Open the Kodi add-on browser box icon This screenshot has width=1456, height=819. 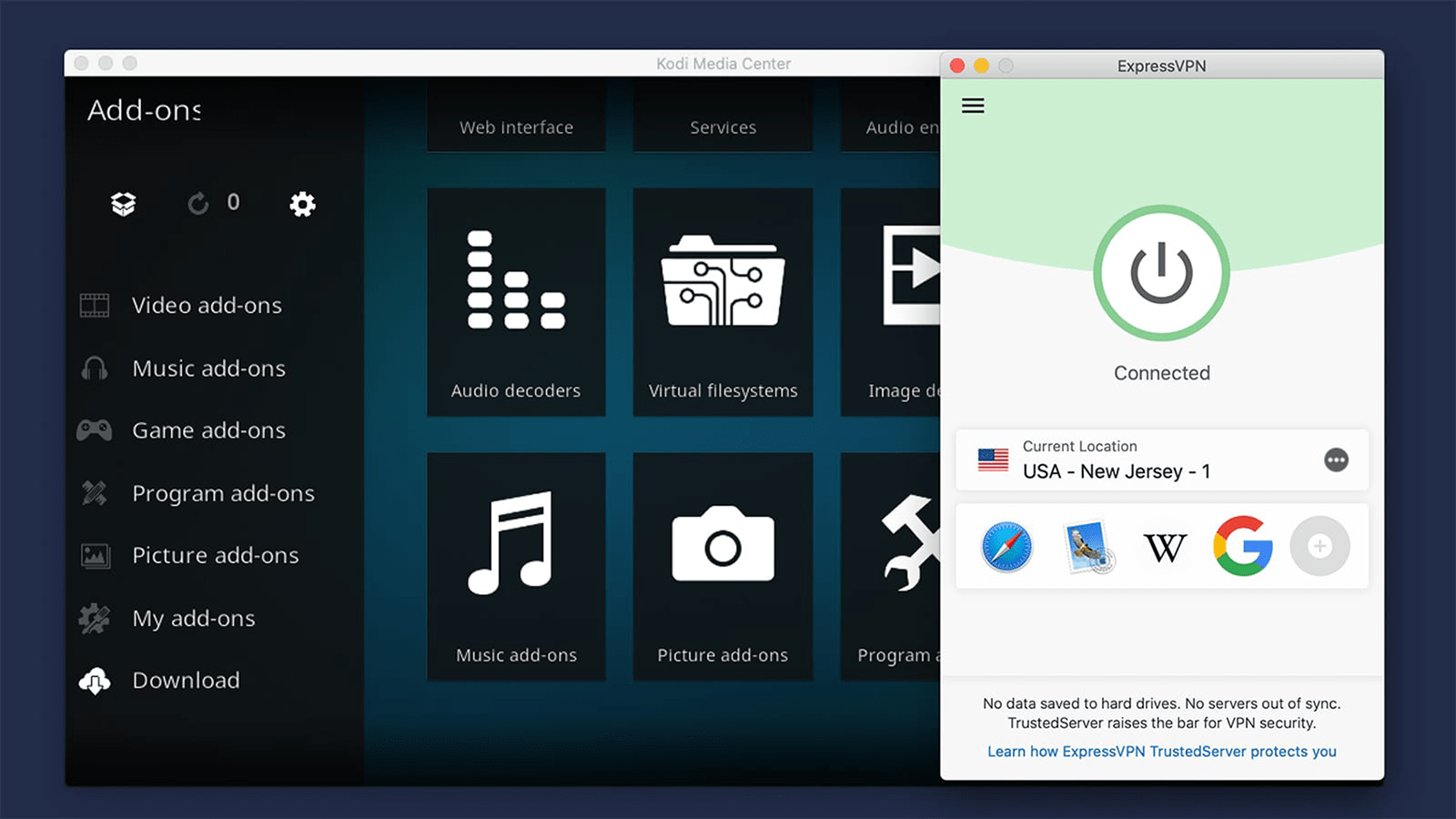click(124, 204)
